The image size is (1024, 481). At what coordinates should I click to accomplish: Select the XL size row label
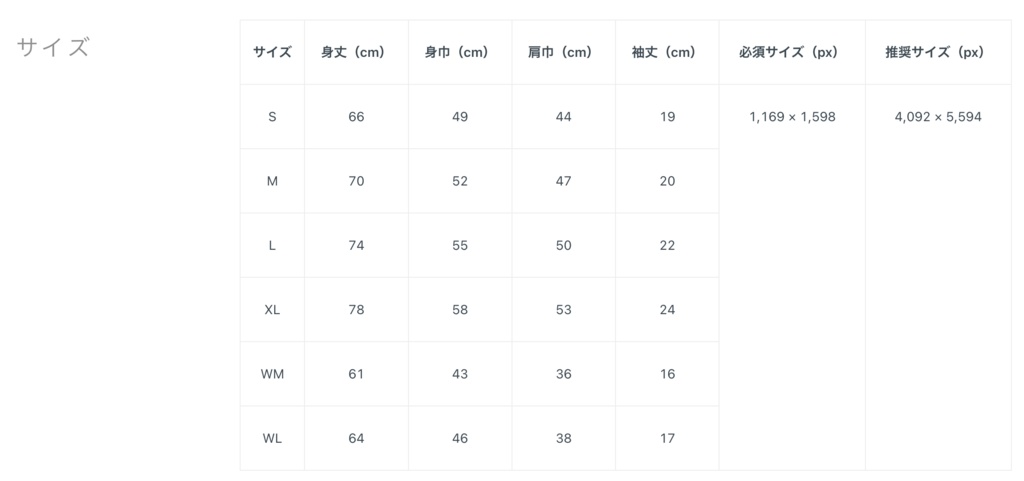(x=272, y=310)
